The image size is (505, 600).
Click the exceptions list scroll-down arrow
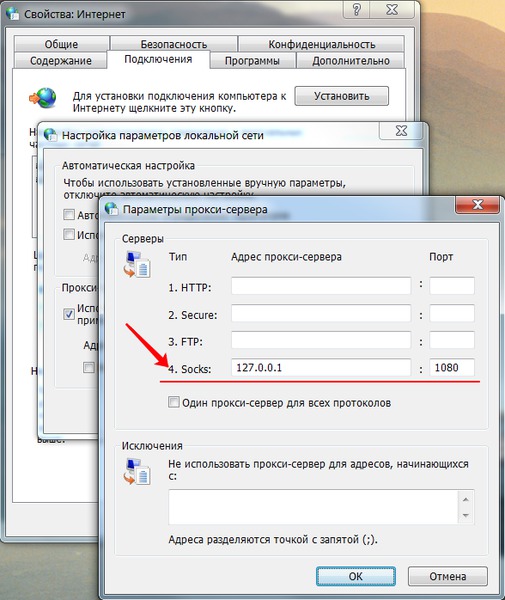466,515
